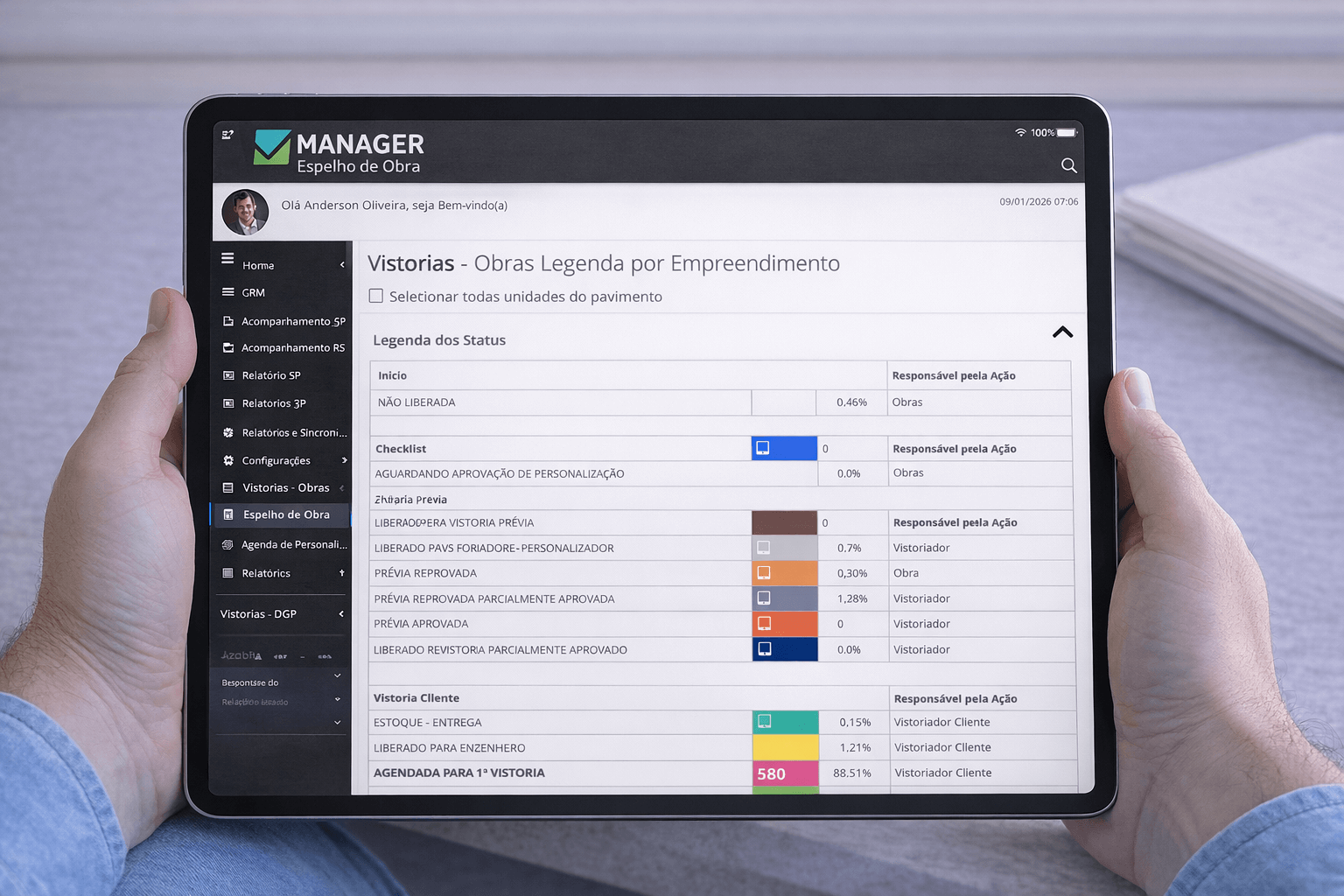Click tablet icon in ESTOQUE - ENTREGA row

pos(765,722)
